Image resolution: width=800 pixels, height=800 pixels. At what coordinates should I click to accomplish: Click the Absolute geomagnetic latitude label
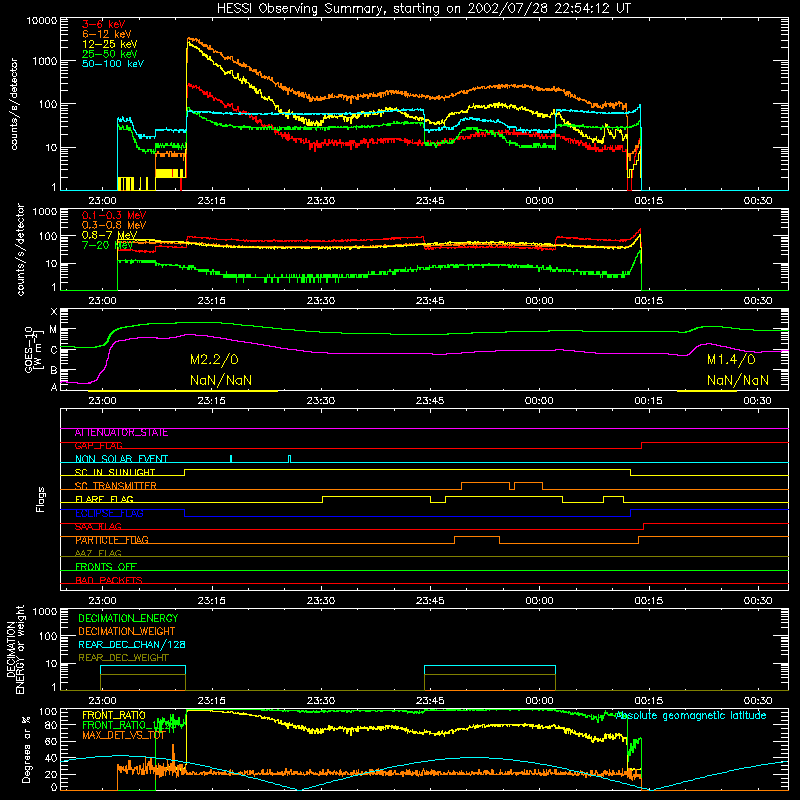coord(691,715)
